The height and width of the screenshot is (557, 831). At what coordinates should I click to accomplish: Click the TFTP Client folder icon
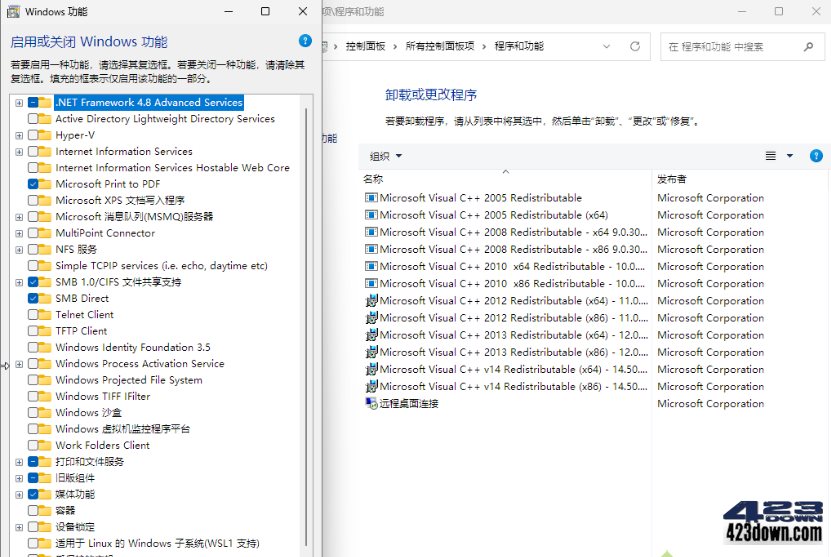point(45,331)
